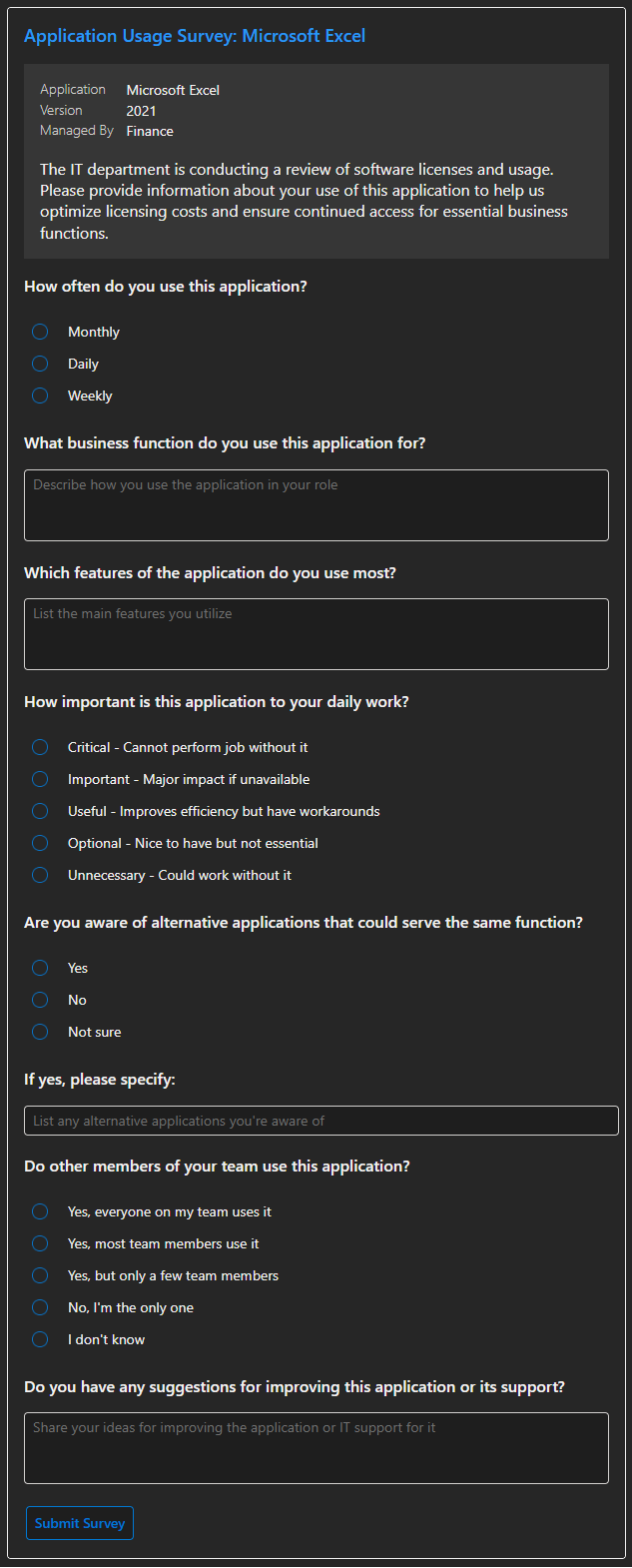Choose Not sure for alternatives question

40,1032
